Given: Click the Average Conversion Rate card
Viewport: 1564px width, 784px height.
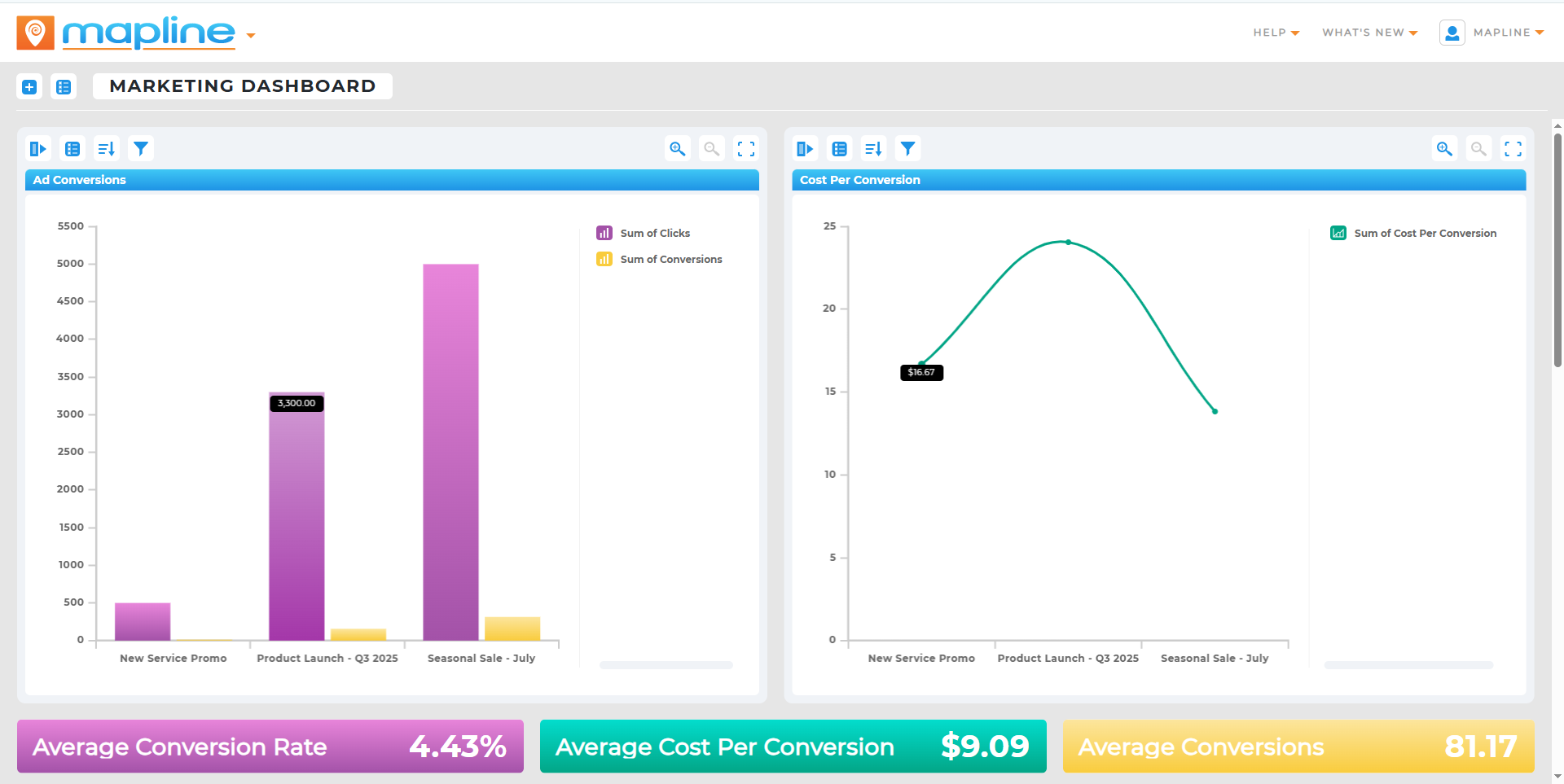Looking at the screenshot, I should pyautogui.click(x=270, y=747).
